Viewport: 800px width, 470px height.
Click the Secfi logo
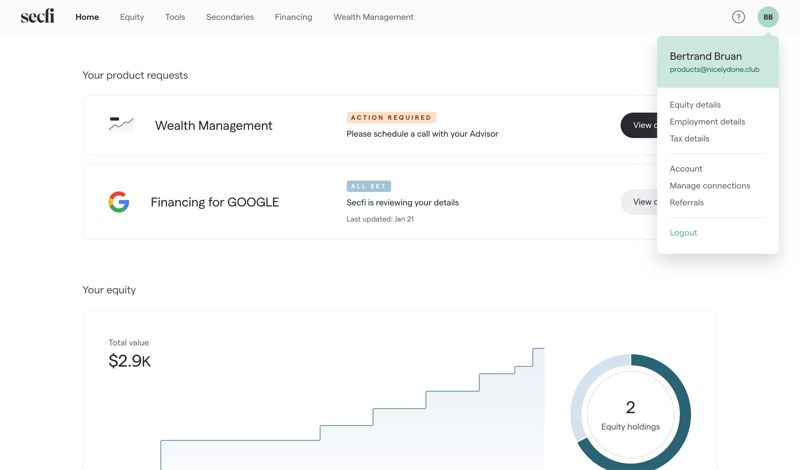tap(37, 16)
